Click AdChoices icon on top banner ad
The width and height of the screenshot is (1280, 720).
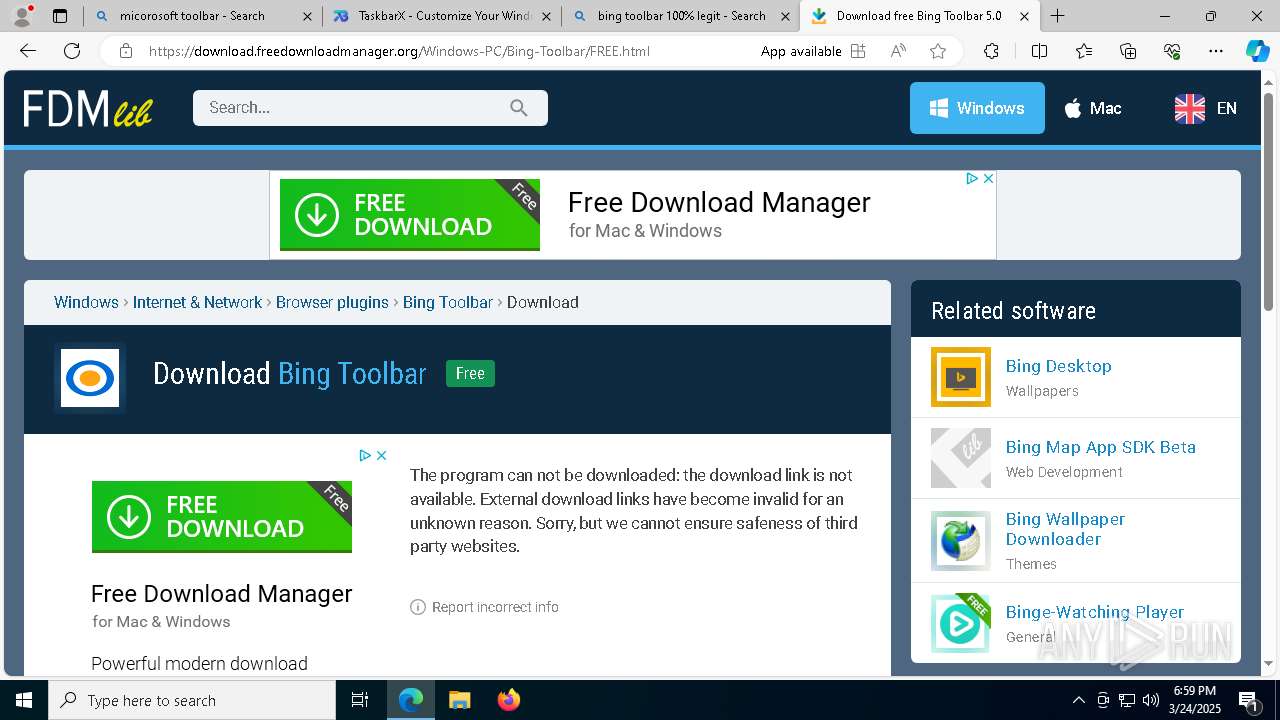[972, 178]
